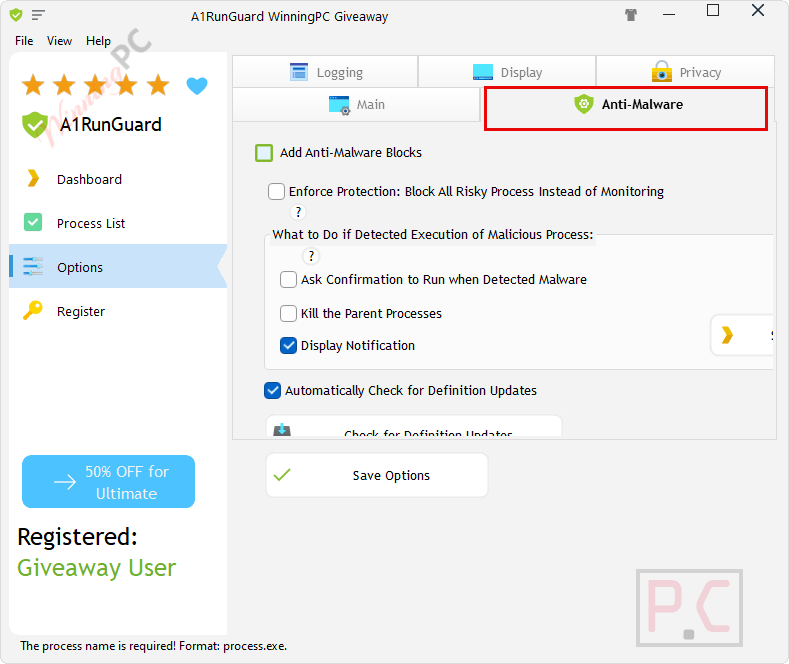
Task: Open Process List in sidebar
Action: point(118,223)
